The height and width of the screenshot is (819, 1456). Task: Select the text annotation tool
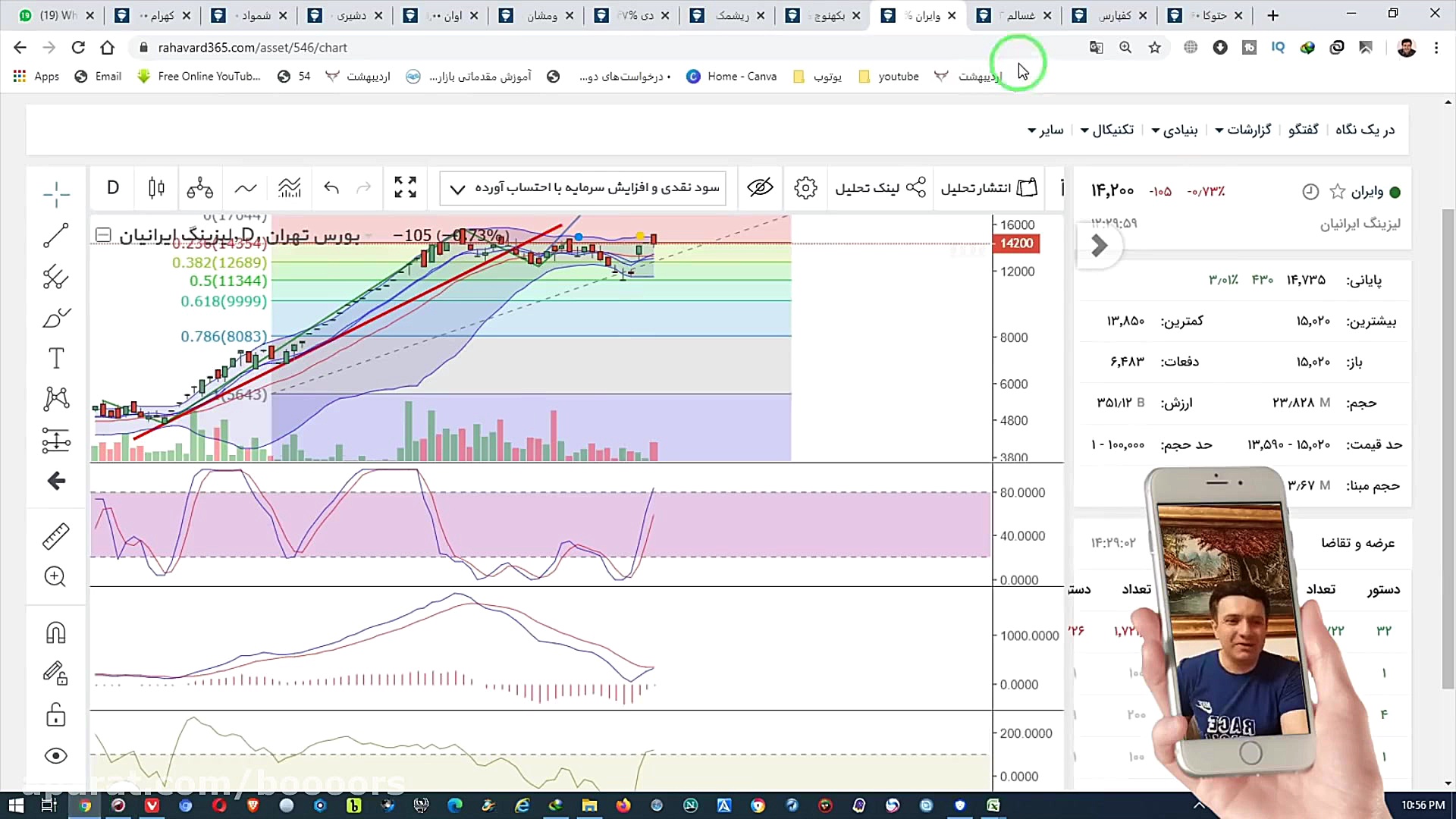point(55,358)
